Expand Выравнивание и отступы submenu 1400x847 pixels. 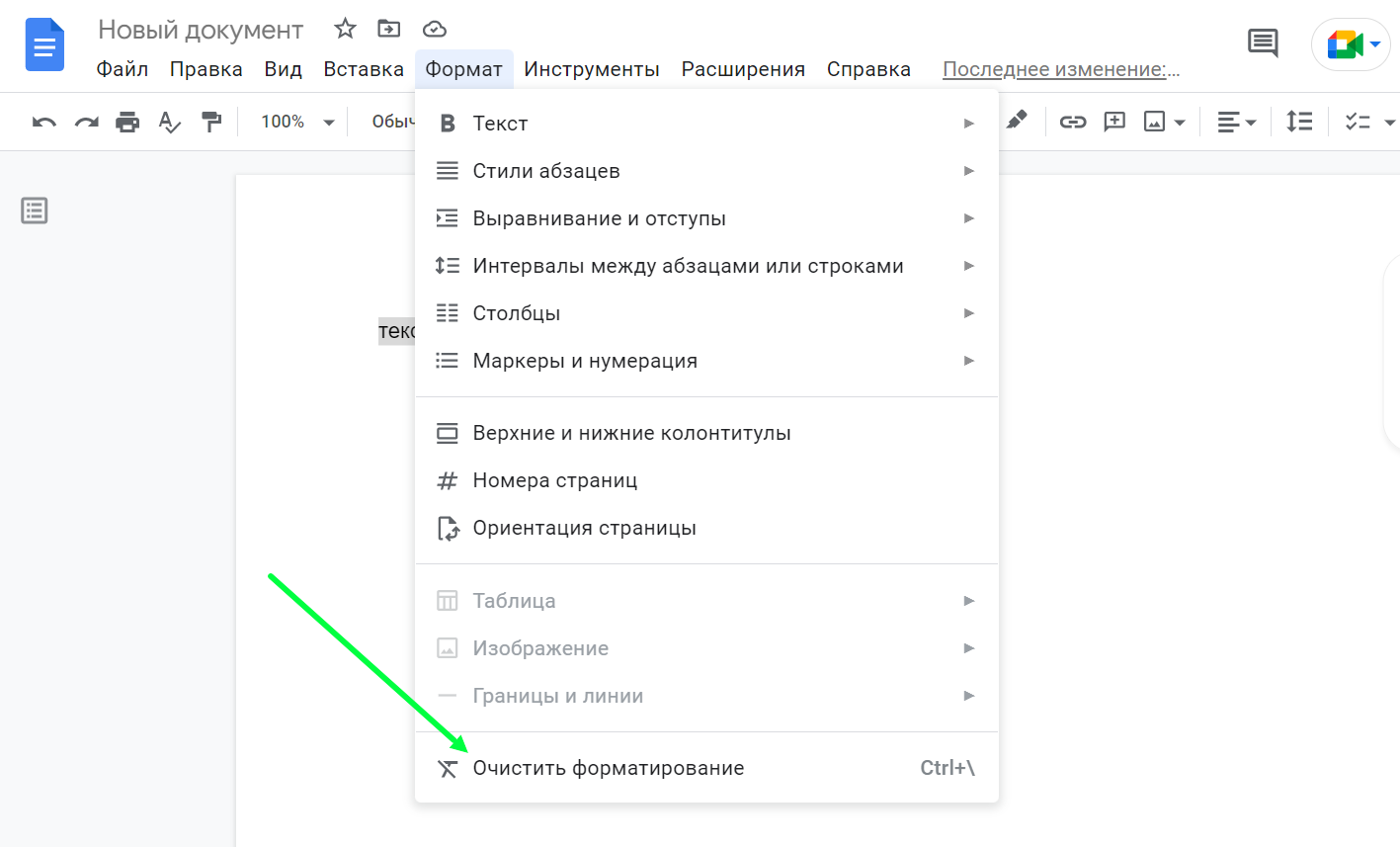coord(706,218)
